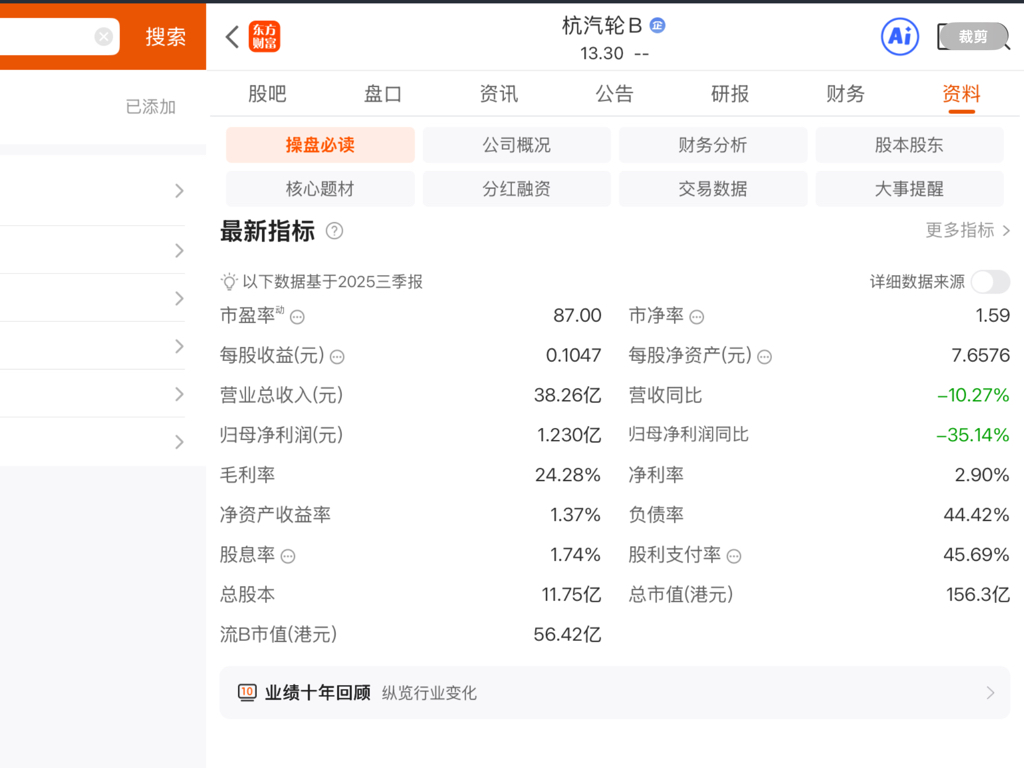The width and height of the screenshot is (1024, 768).
Task: Open the Ai assistant icon
Action: [900, 37]
